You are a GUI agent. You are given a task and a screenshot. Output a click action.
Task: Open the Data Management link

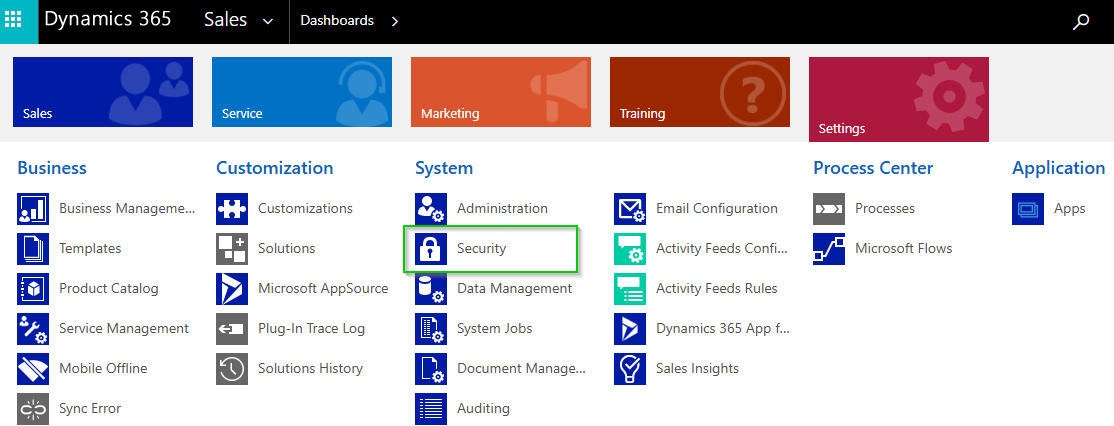(x=514, y=289)
